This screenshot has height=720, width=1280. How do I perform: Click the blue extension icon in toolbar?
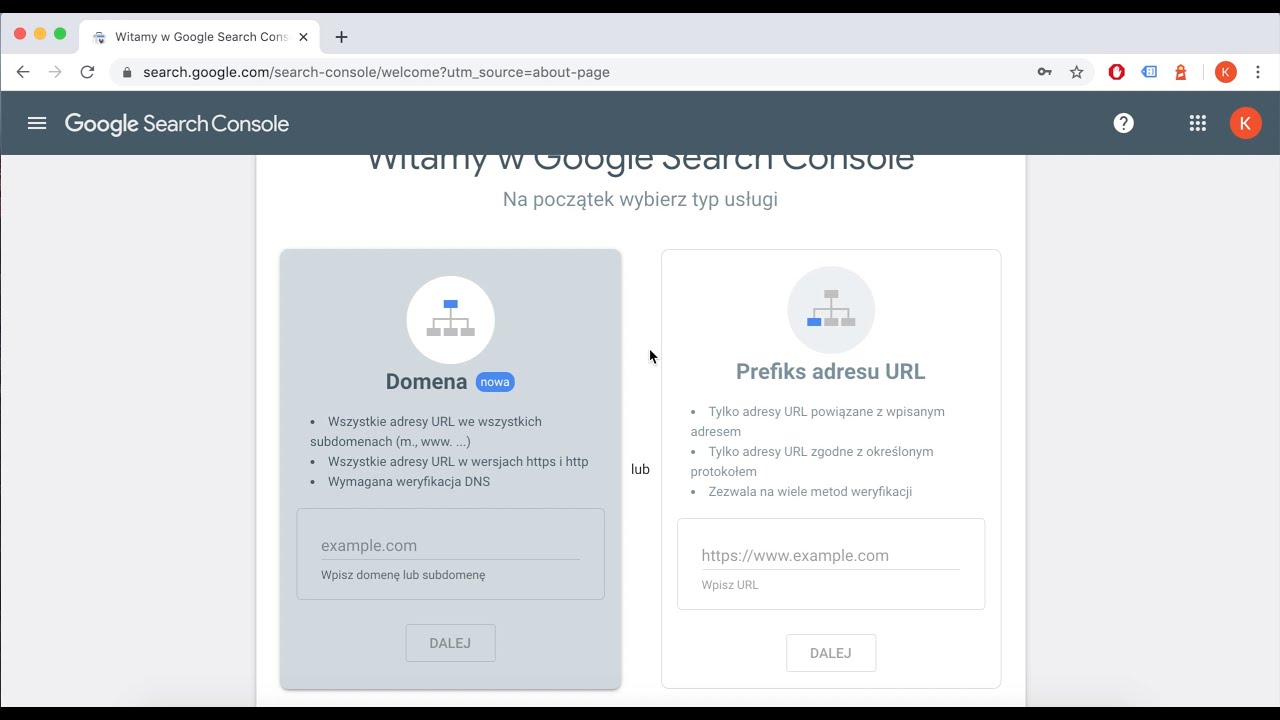1149,72
